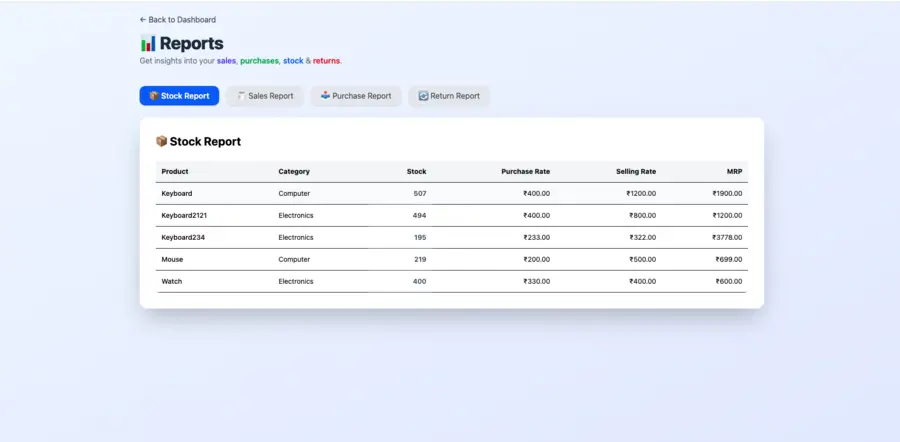Select the Watch product name
The width and height of the screenshot is (900, 442).
(x=172, y=281)
